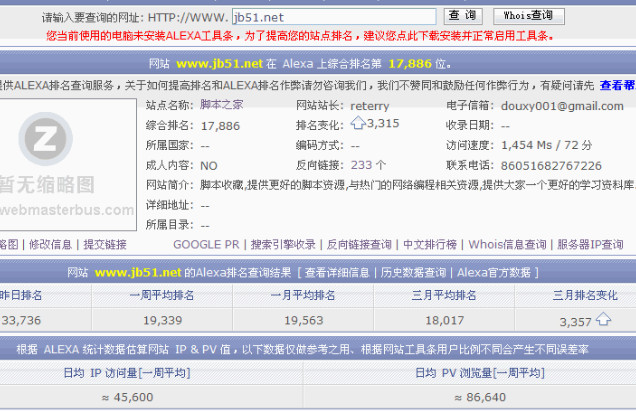
Task: Click the 233 backlinks count link
Action: [x=361, y=165]
